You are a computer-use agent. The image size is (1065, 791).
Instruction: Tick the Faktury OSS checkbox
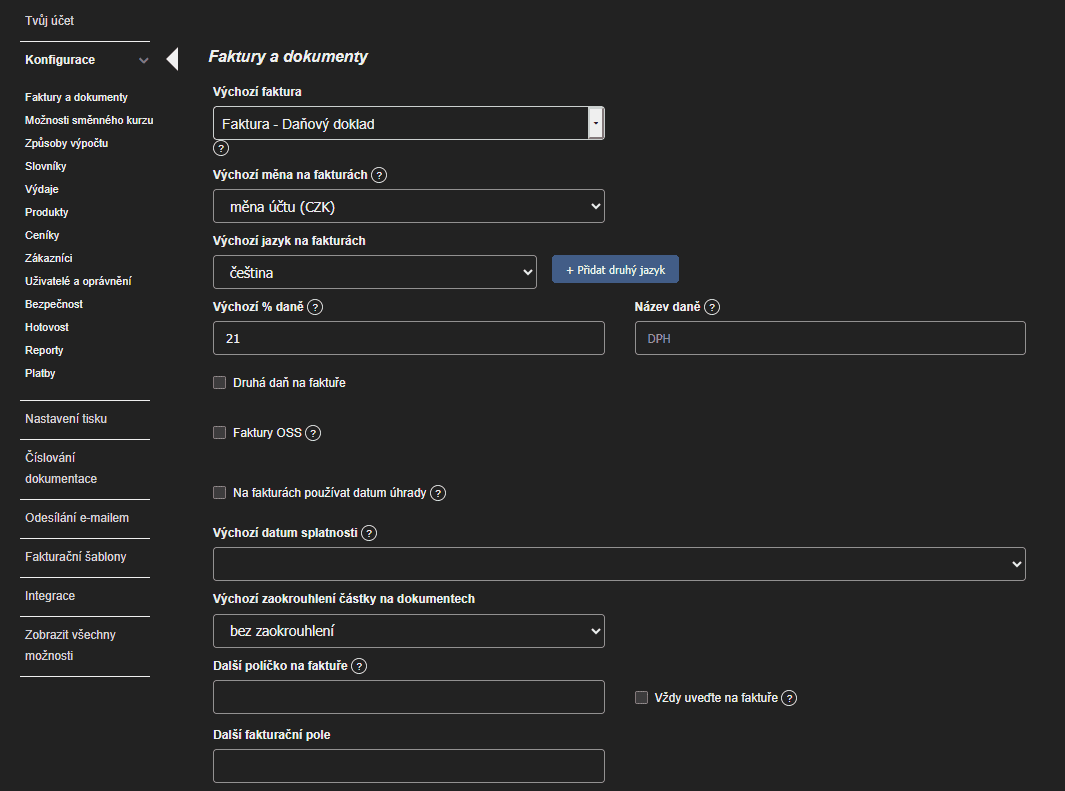[x=219, y=433]
